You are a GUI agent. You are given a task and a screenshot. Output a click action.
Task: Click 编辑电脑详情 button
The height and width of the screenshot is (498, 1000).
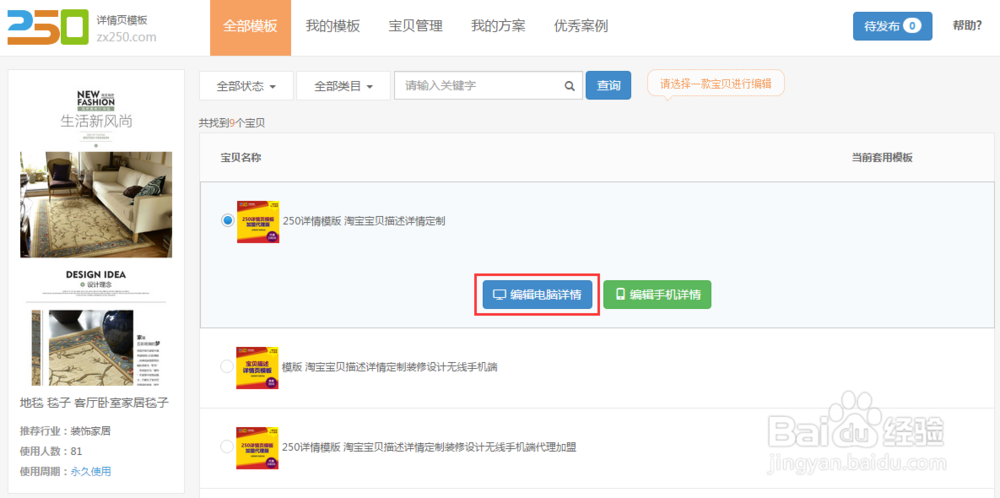point(537,295)
